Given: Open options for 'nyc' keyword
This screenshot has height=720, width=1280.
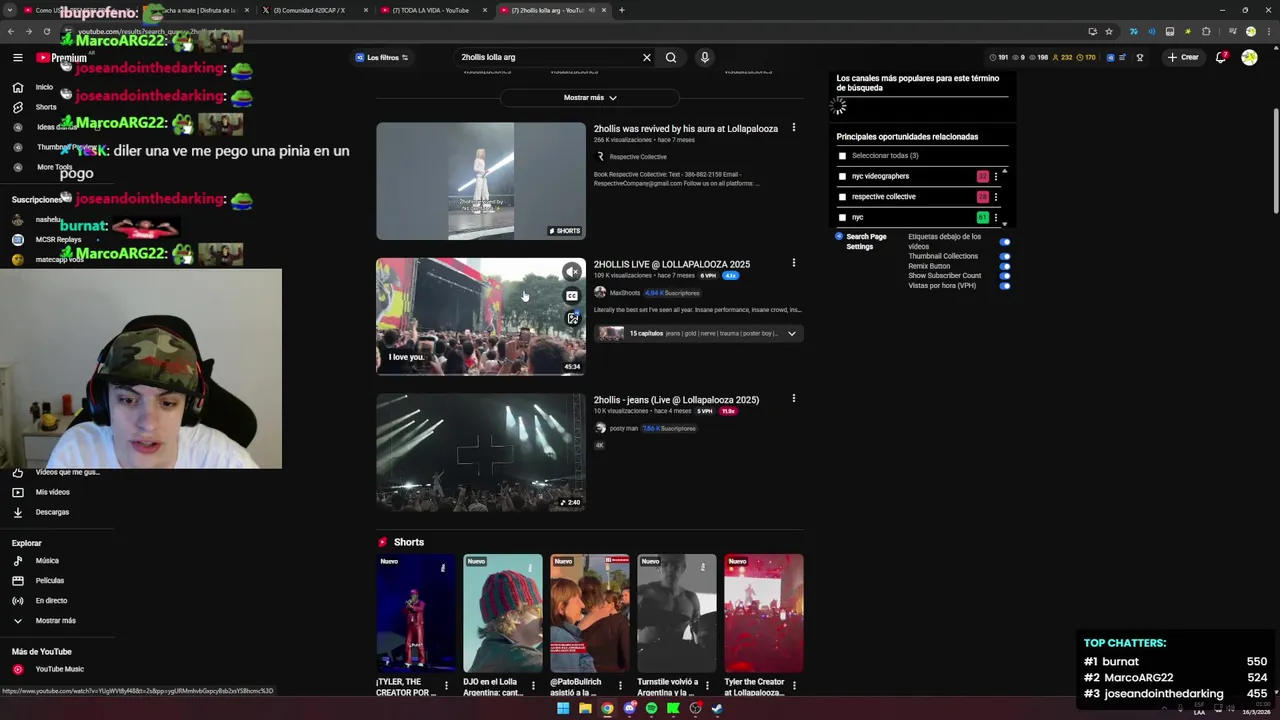Looking at the screenshot, I should (996, 217).
